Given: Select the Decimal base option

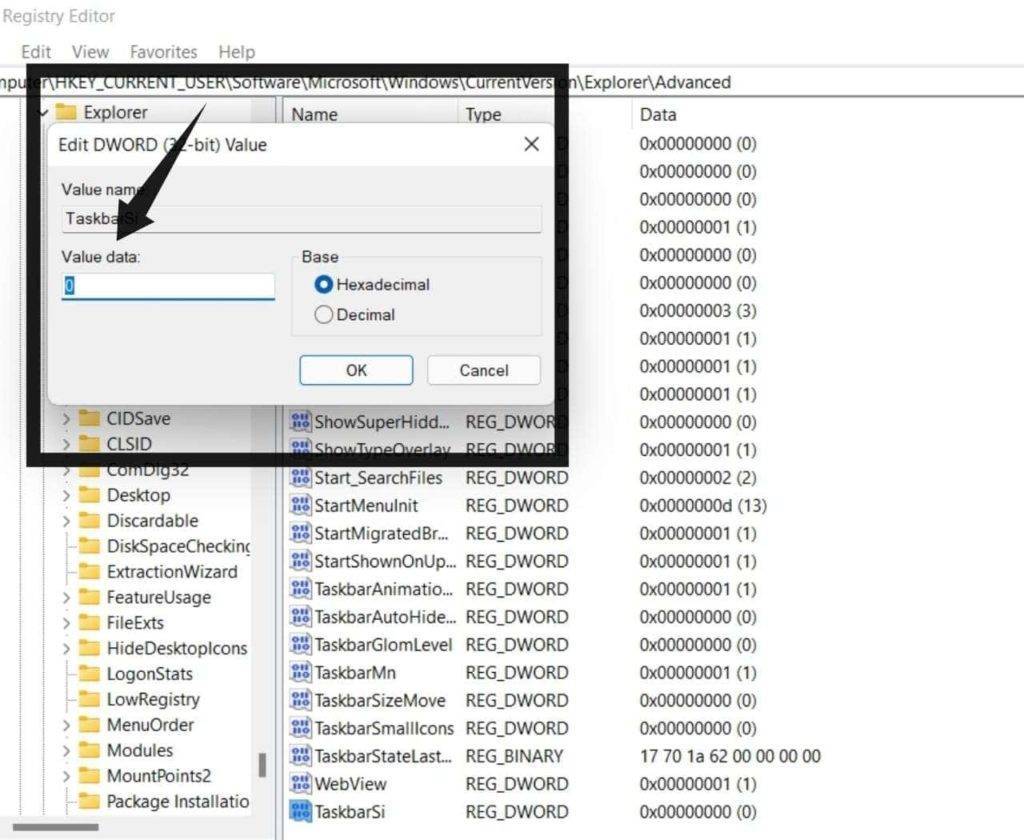Looking at the screenshot, I should pos(323,313).
